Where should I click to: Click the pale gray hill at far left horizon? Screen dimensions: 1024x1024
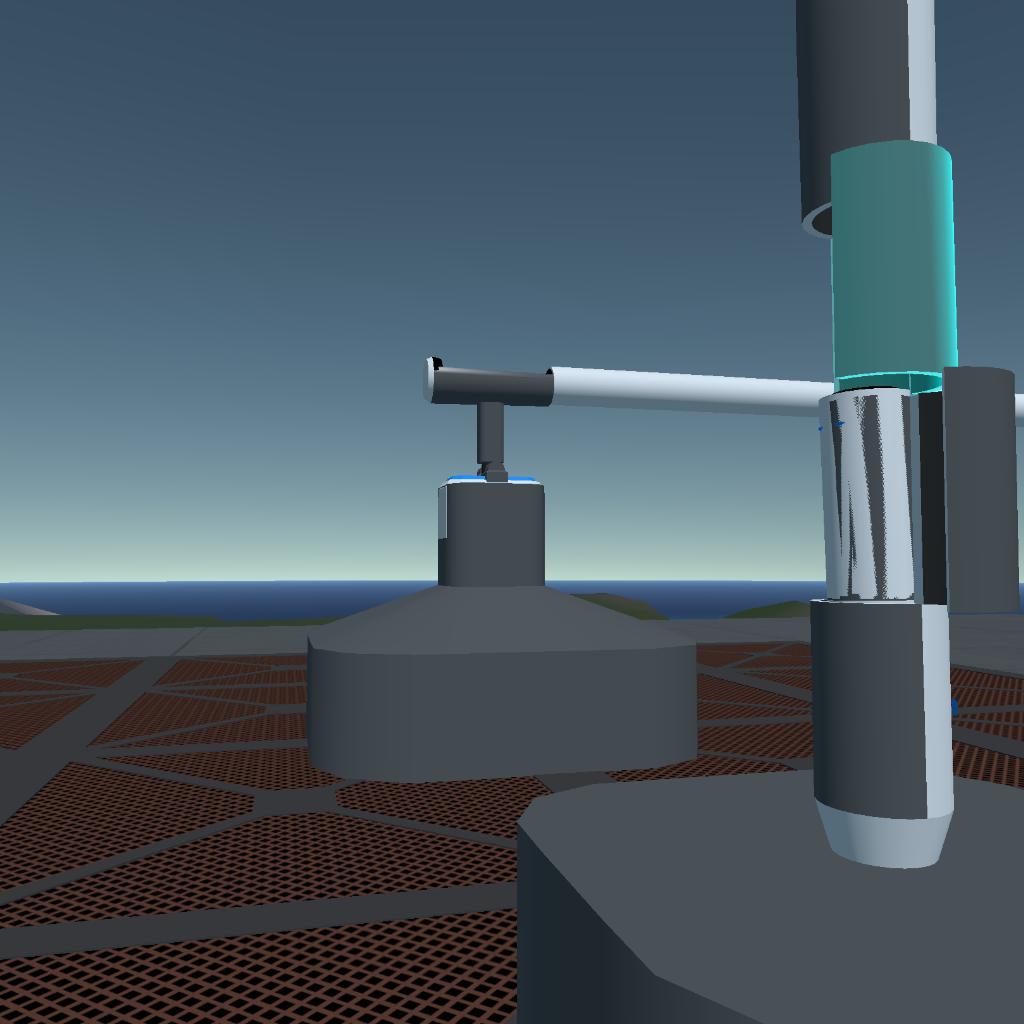coord(20,607)
